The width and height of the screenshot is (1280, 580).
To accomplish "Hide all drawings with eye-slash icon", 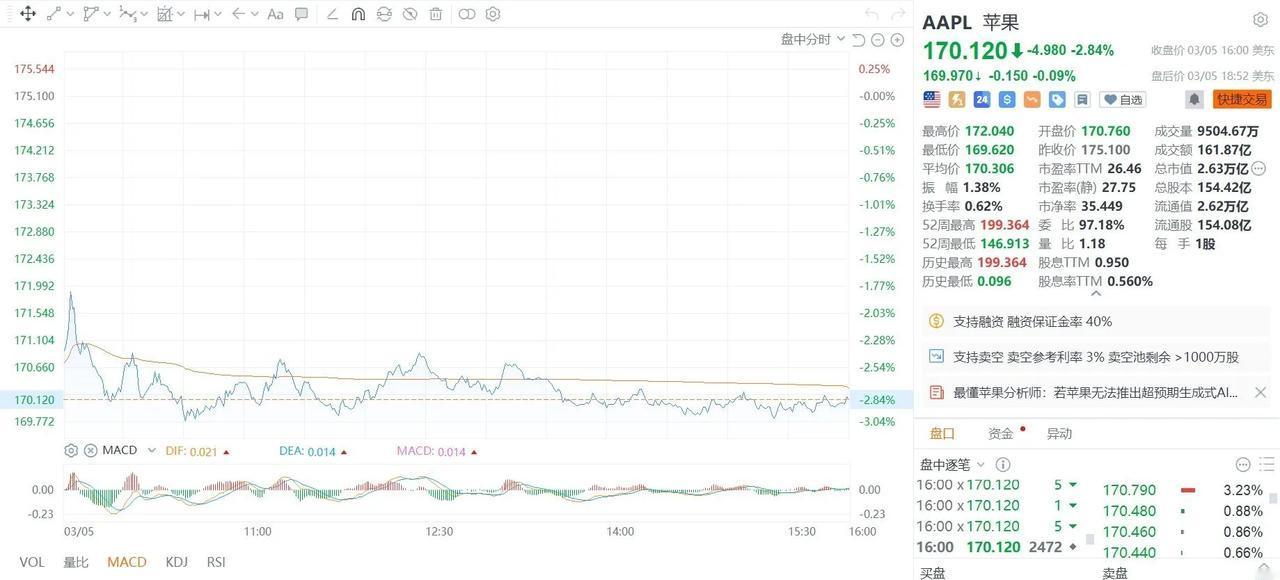I will (410, 14).
